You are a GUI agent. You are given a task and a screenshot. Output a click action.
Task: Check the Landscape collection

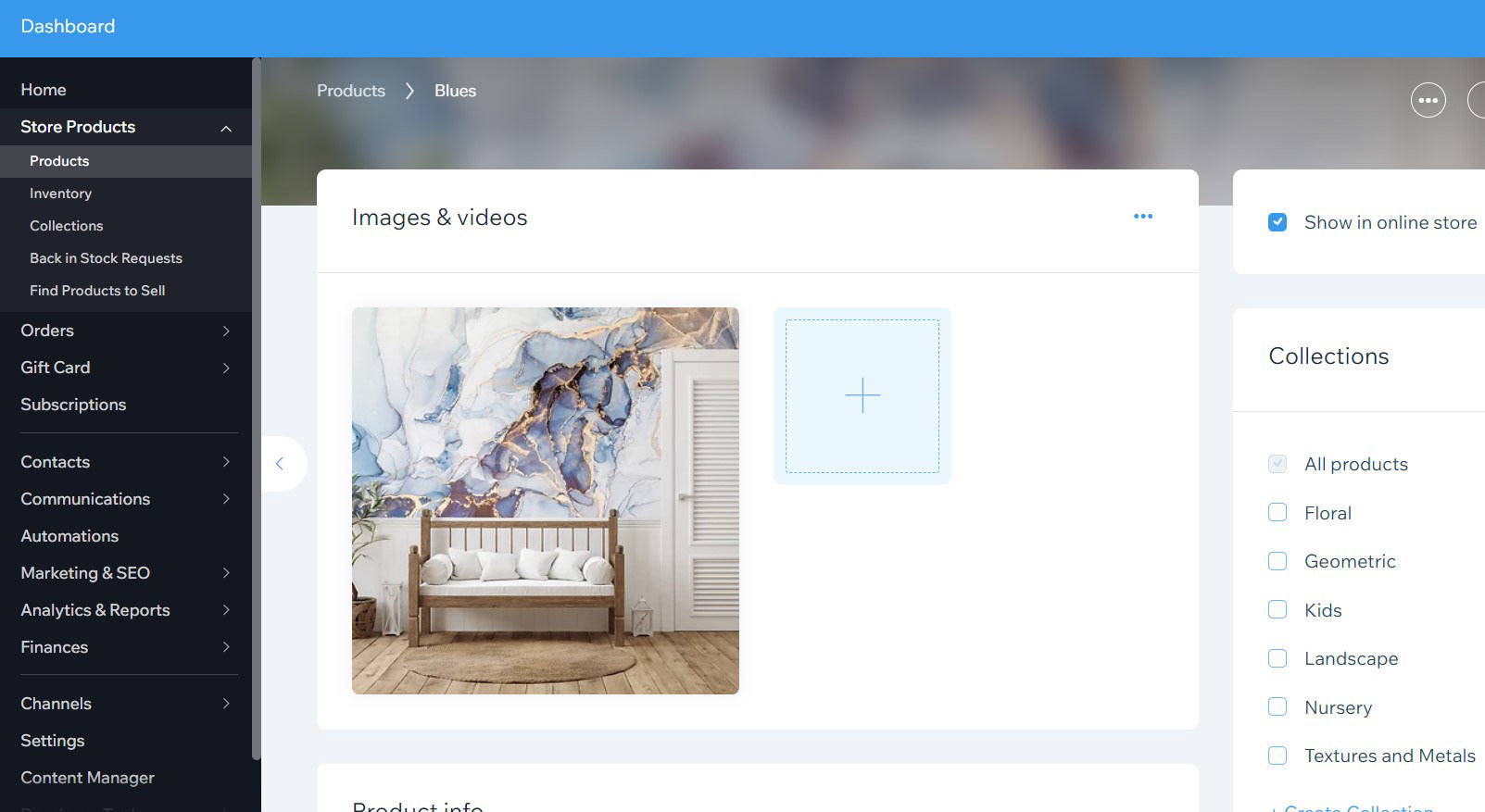(1277, 658)
